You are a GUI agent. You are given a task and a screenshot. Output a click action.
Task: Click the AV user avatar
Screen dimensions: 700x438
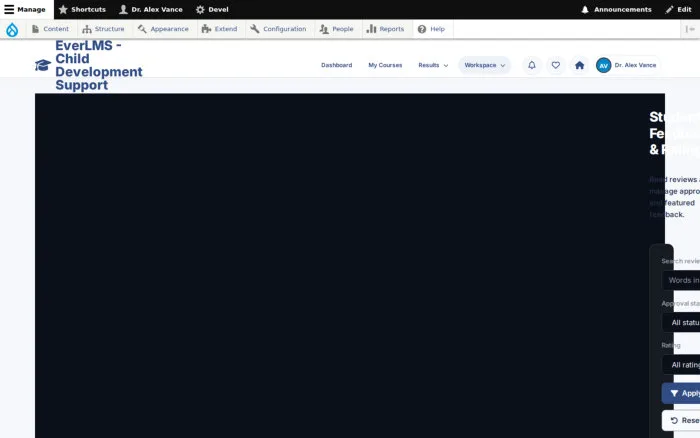(x=604, y=65)
